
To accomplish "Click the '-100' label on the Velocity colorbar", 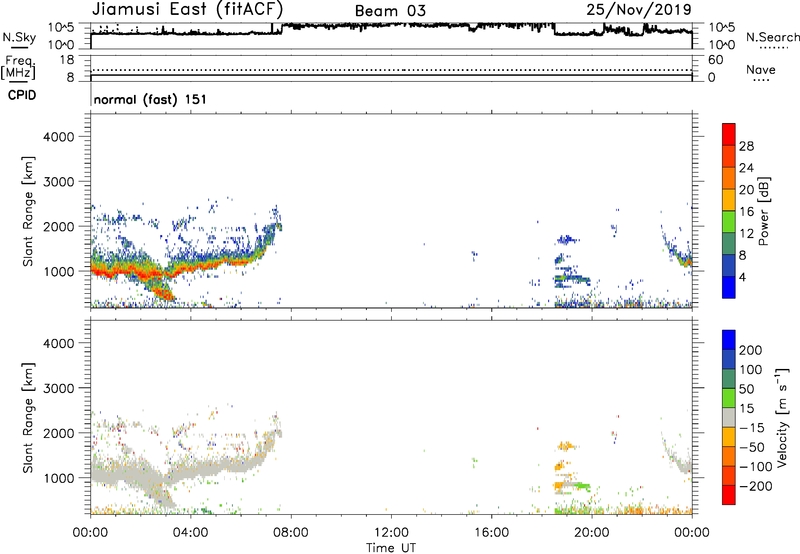I will (x=756, y=466).
